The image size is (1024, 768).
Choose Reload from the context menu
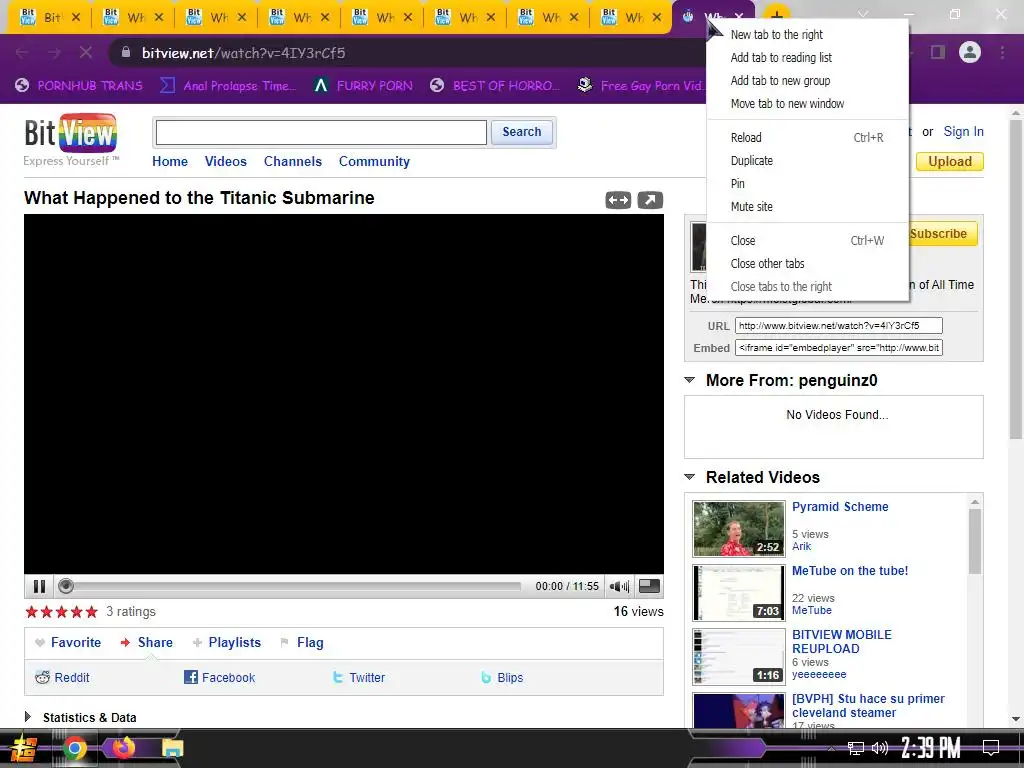tap(807, 137)
